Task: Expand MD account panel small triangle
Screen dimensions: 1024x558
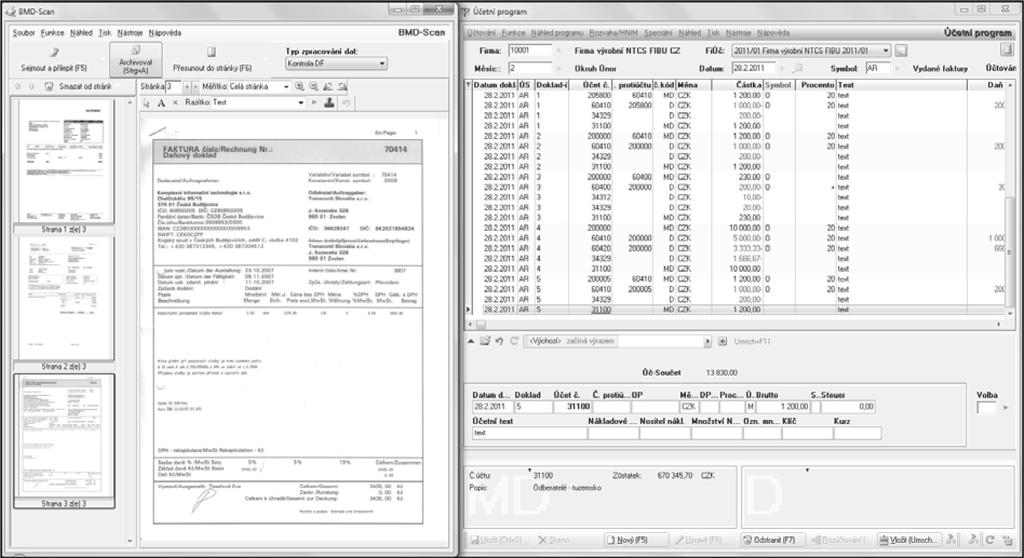Action: tap(529, 470)
